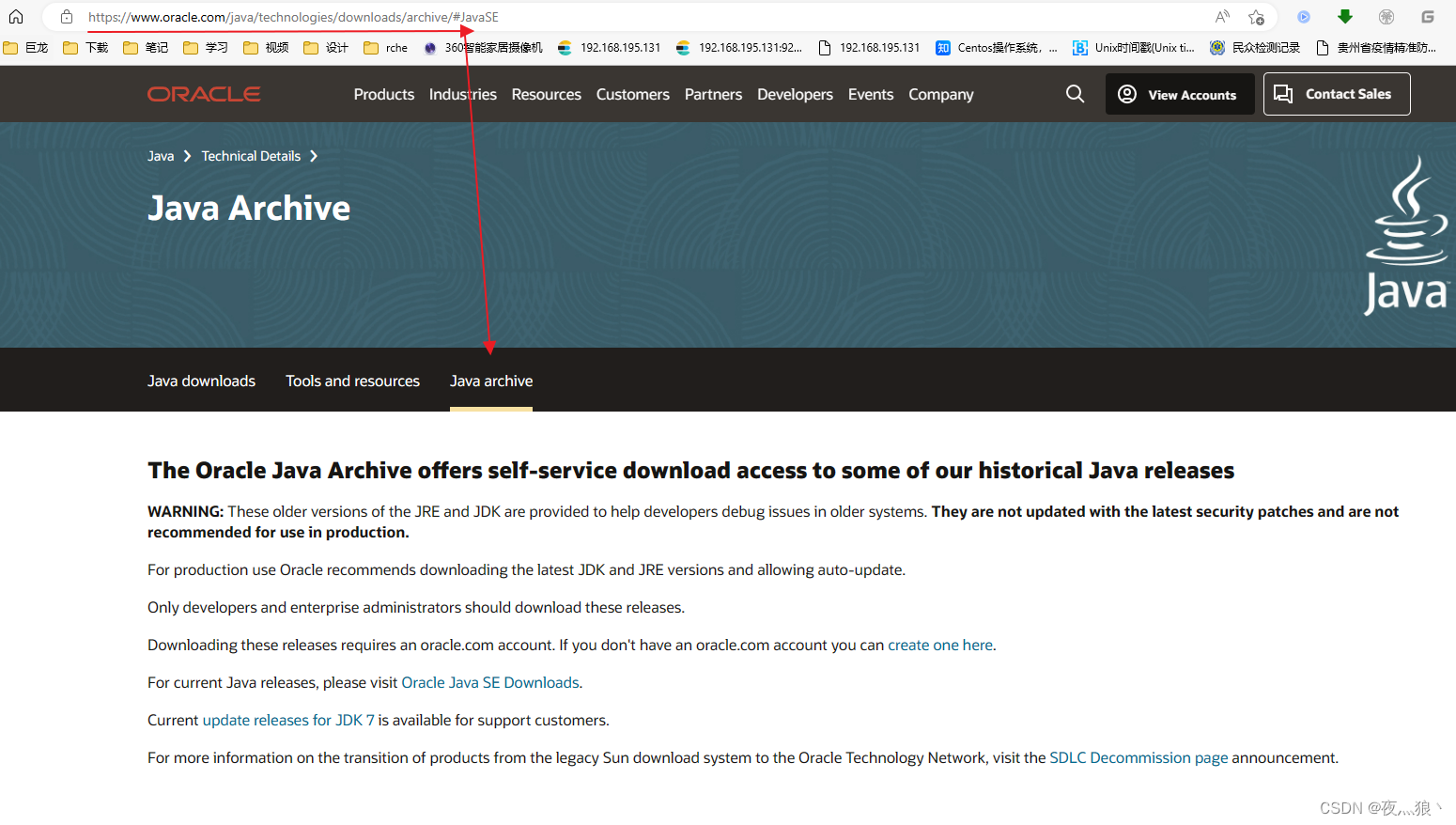Go to Technical Details breadcrumb
The image size is (1456, 825).
[x=251, y=156]
